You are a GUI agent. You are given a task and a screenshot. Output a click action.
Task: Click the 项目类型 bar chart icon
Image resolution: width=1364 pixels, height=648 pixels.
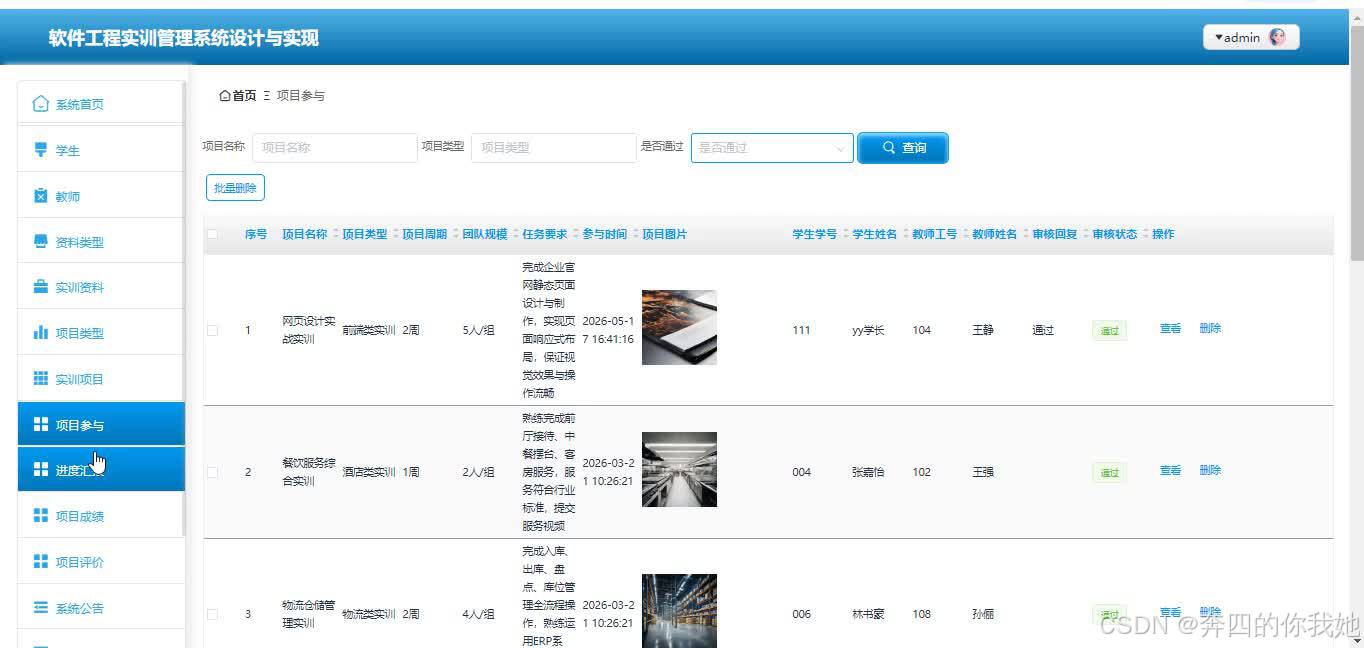pyautogui.click(x=40, y=333)
